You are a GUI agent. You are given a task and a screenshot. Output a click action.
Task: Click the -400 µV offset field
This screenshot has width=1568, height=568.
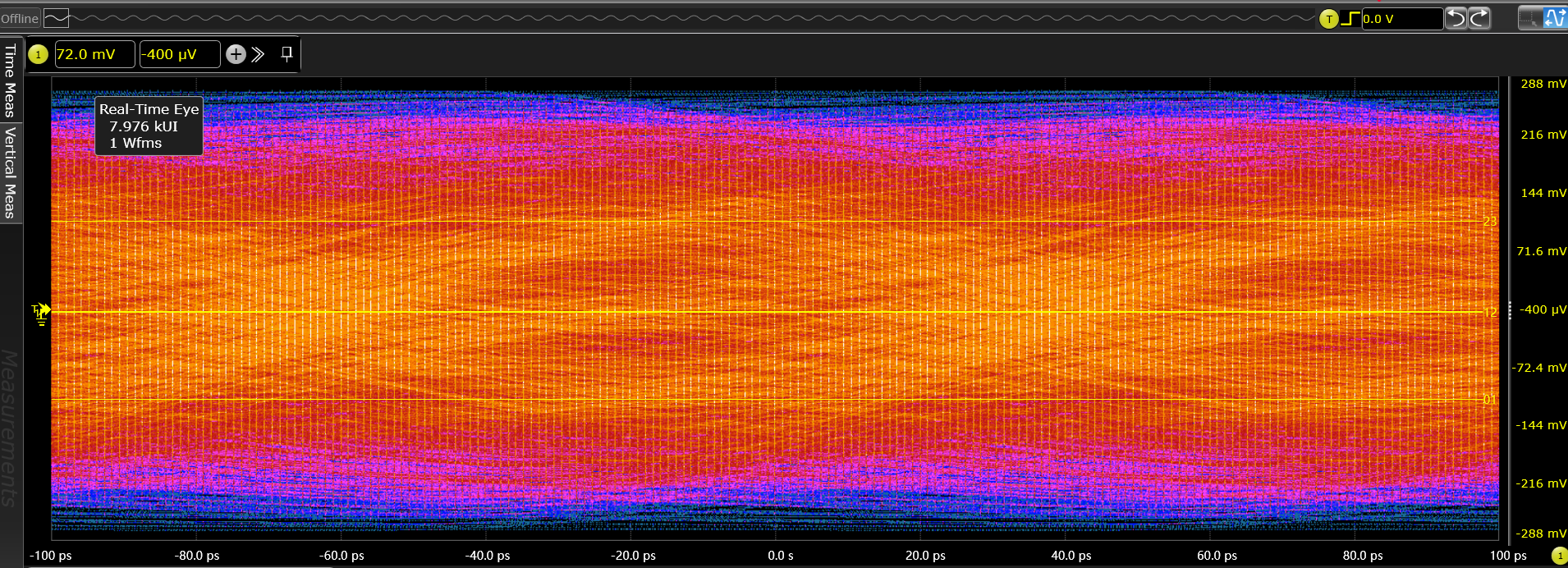180,54
